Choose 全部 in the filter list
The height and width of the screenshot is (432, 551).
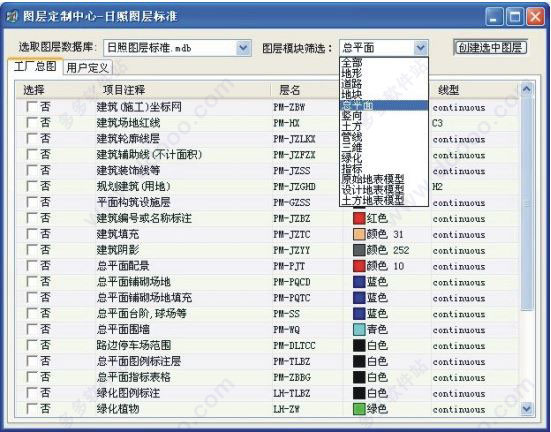(x=384, y=63)
